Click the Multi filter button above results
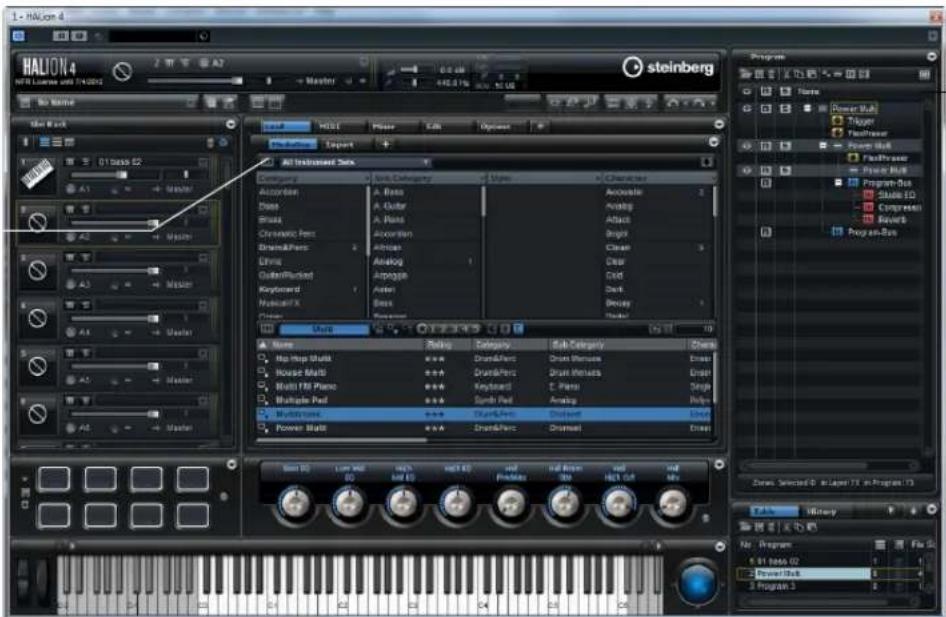The height and width of the screenshot is (617, 946). (324, 329)
